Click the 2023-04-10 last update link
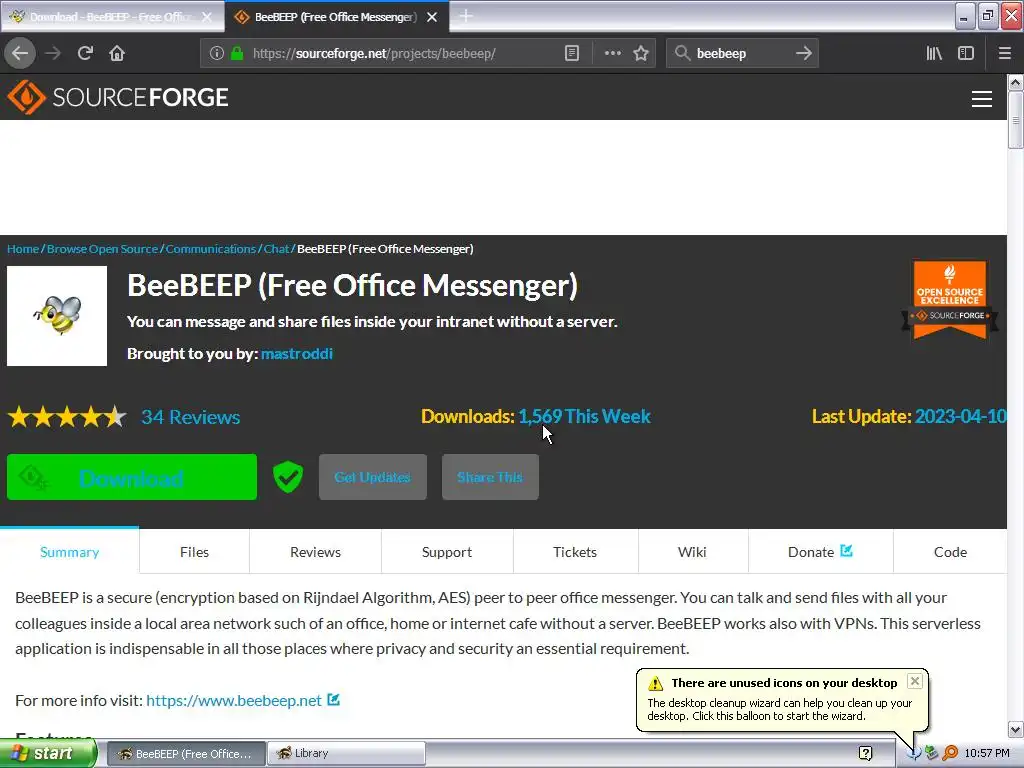 [961, 417]
